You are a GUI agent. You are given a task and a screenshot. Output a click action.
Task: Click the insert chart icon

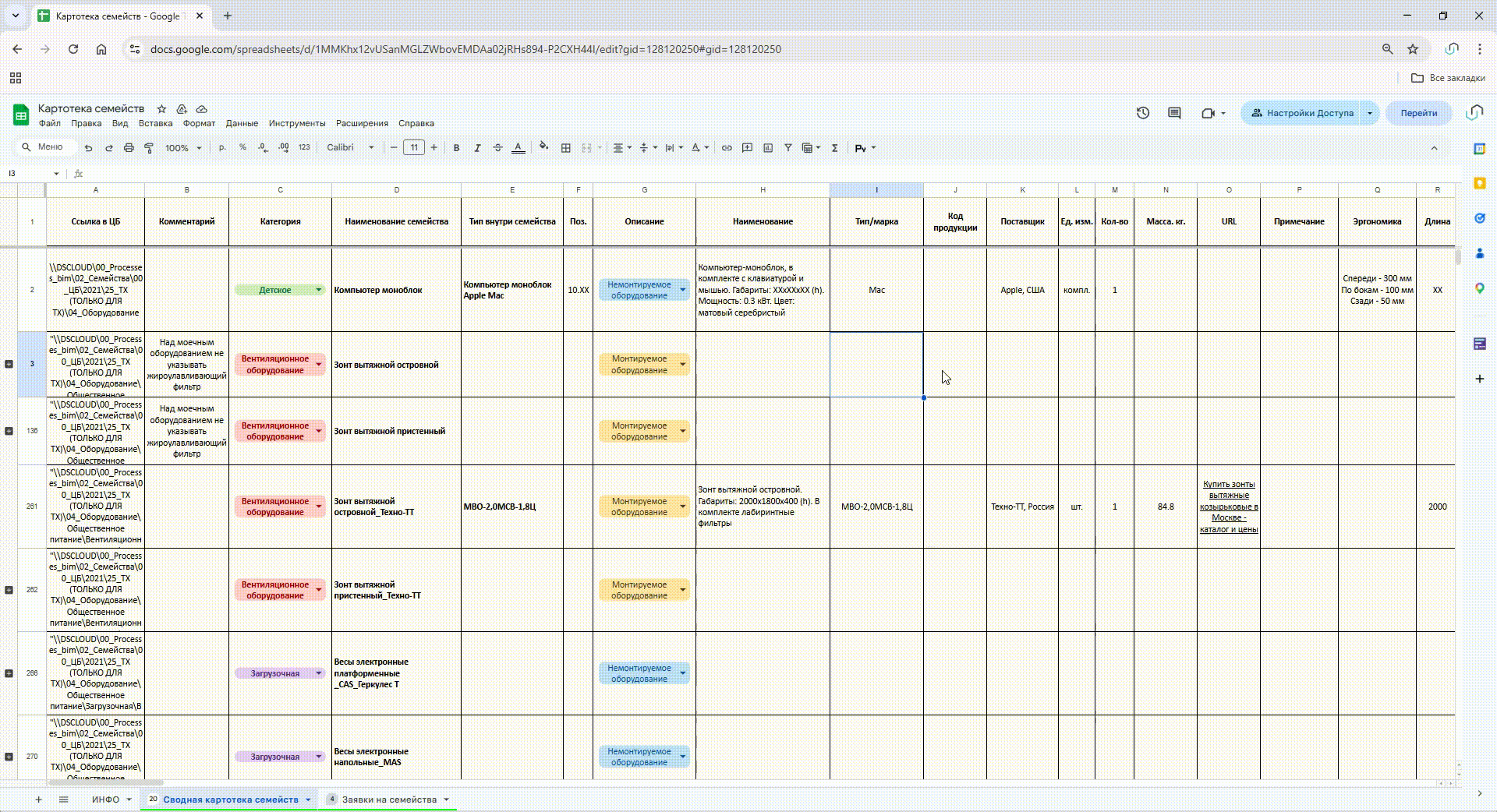point(768,148)
